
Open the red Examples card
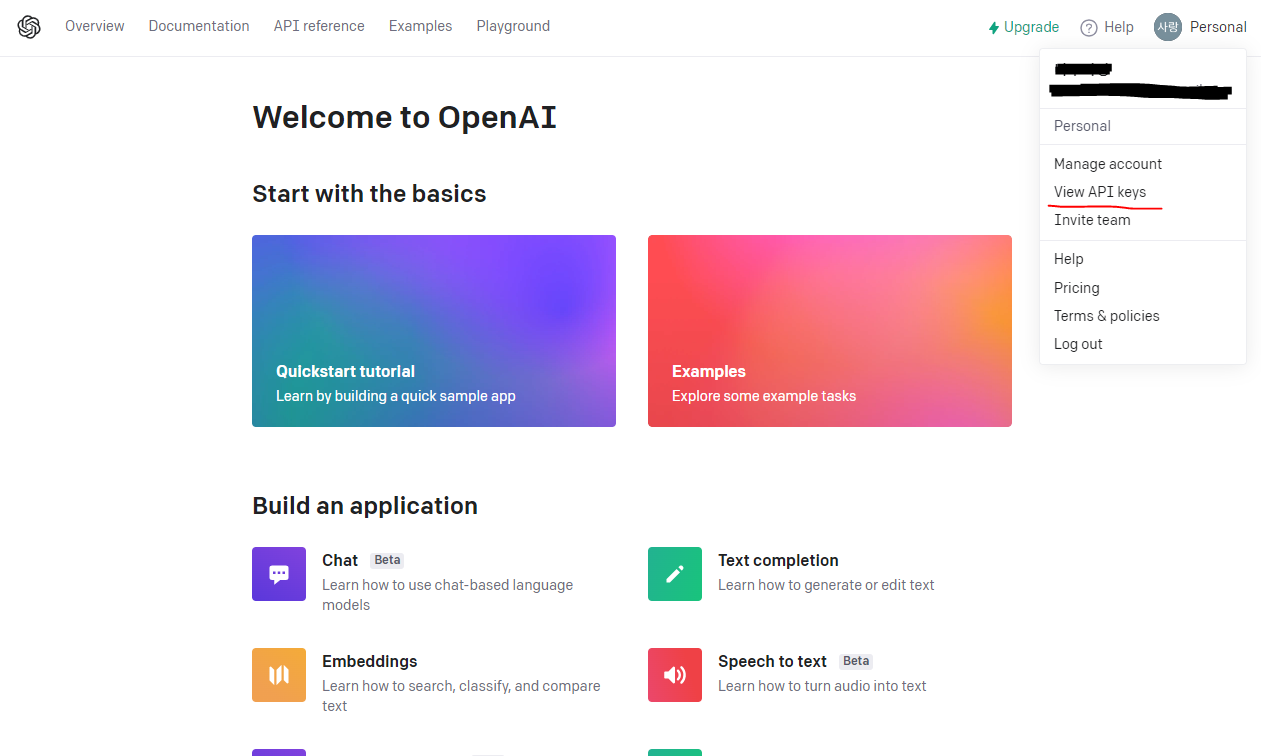point(830,331)
